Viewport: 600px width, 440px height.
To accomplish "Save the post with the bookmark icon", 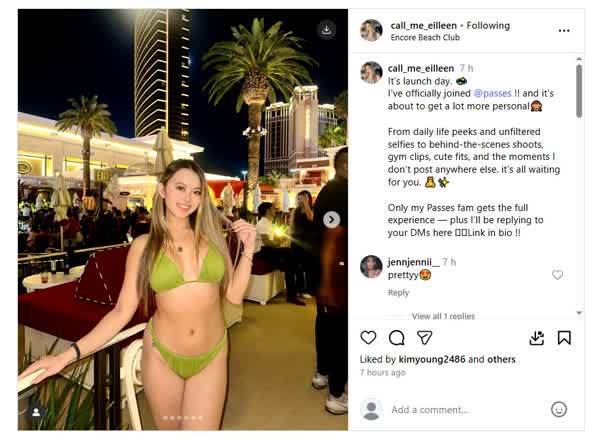I will tap(564, 338).
